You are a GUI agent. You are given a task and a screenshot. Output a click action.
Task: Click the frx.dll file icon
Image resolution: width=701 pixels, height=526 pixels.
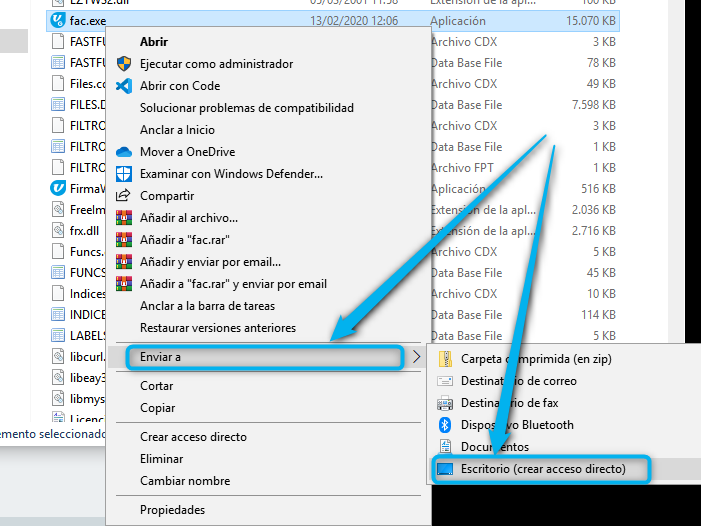coord(58,231)
